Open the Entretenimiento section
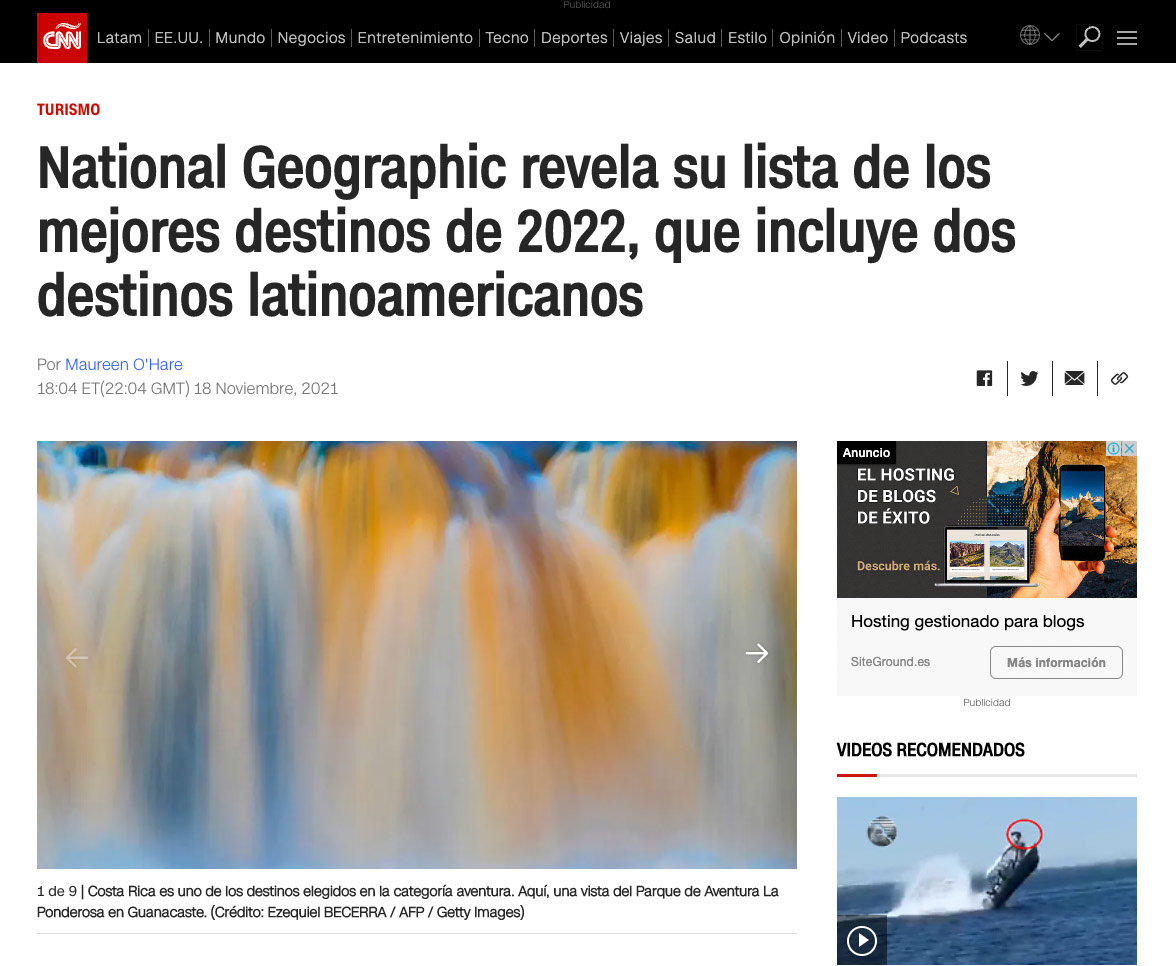1176x966 pixels. 415,38
